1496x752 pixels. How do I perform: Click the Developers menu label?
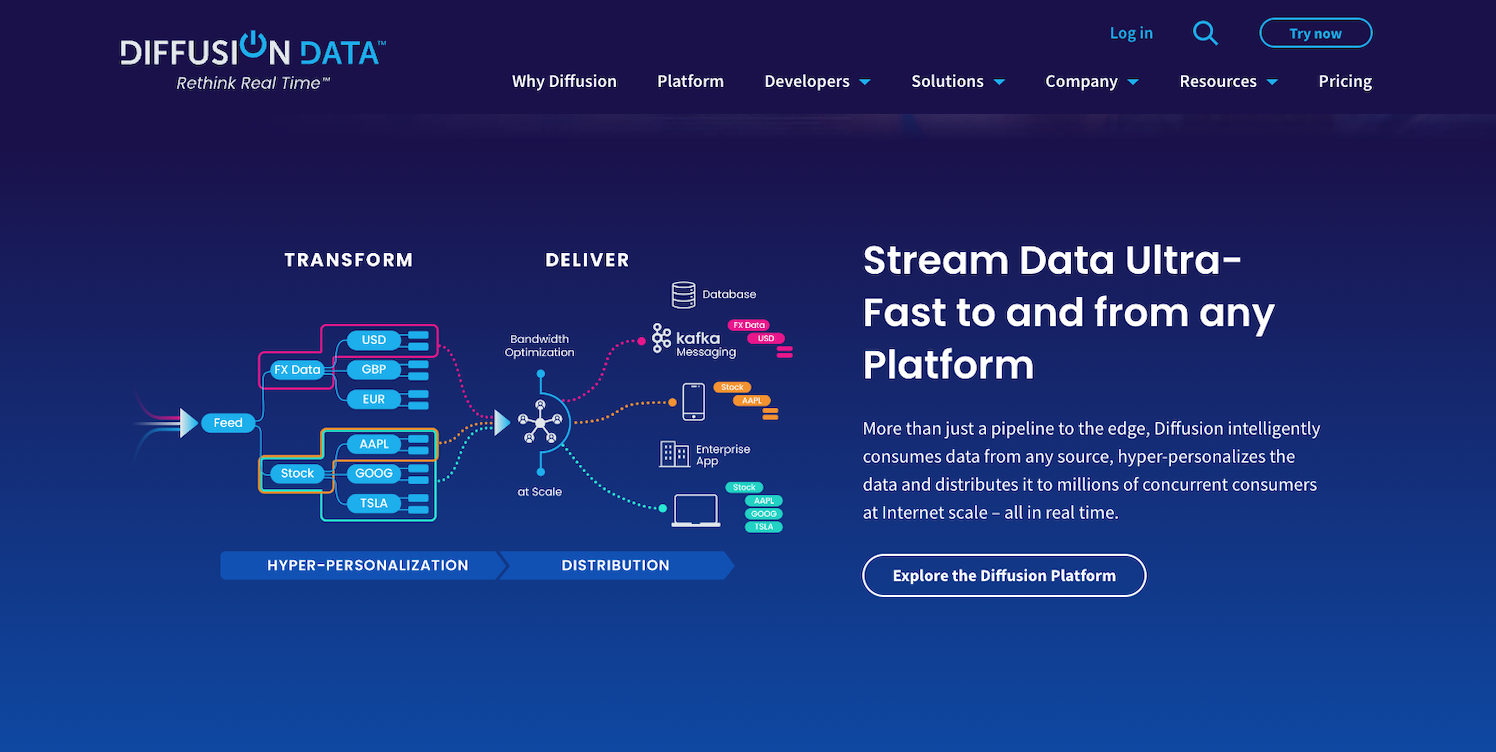pyautogui.click(x=807, y=81)
